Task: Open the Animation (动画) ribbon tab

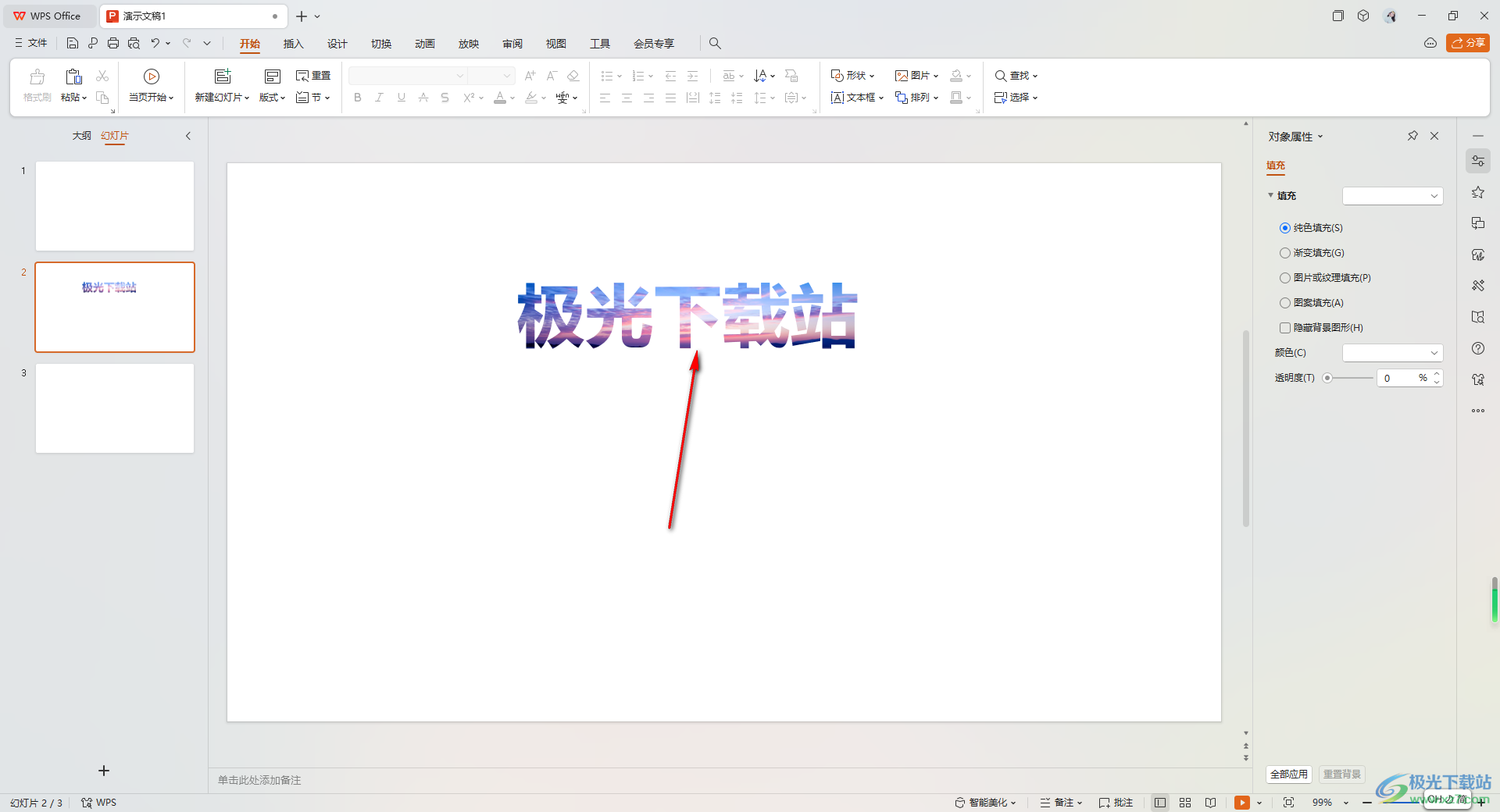Action: point(425,44)
